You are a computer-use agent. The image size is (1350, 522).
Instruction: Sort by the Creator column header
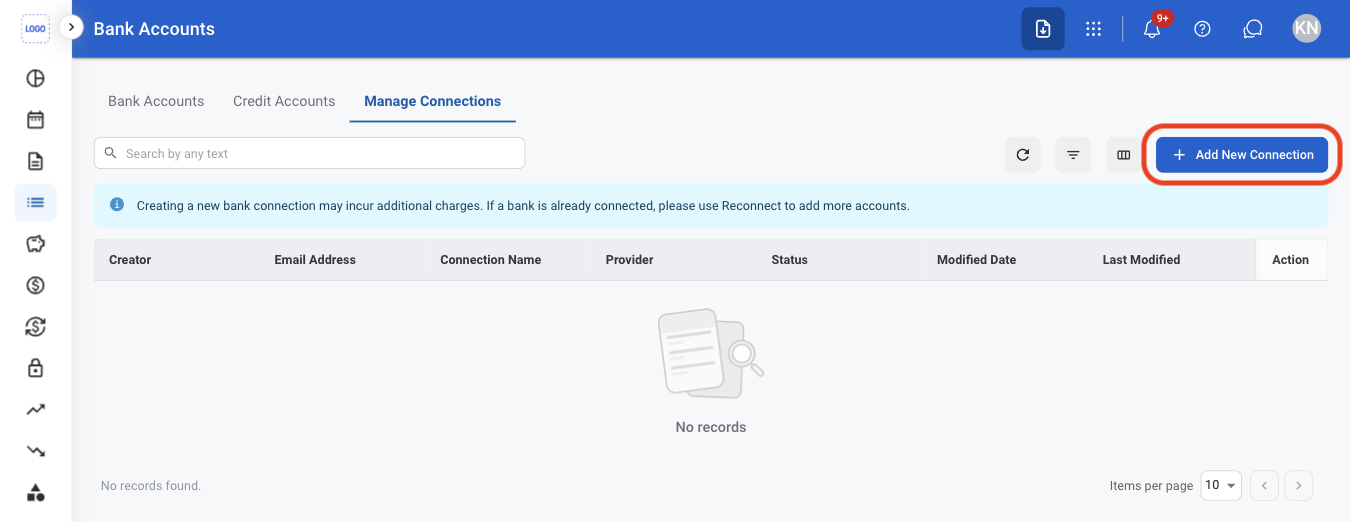click(x=130, y=259)
